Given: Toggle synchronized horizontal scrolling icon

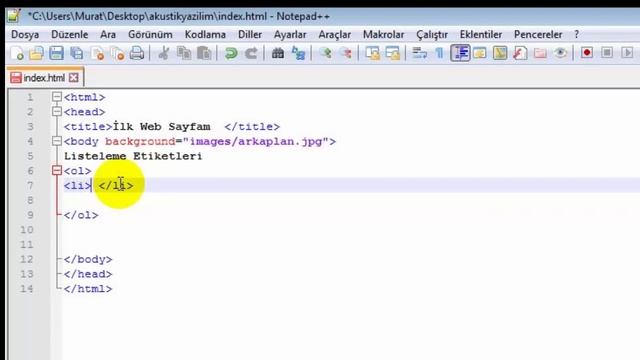Looking at the screenshot, I should click(x=392, y=53).
